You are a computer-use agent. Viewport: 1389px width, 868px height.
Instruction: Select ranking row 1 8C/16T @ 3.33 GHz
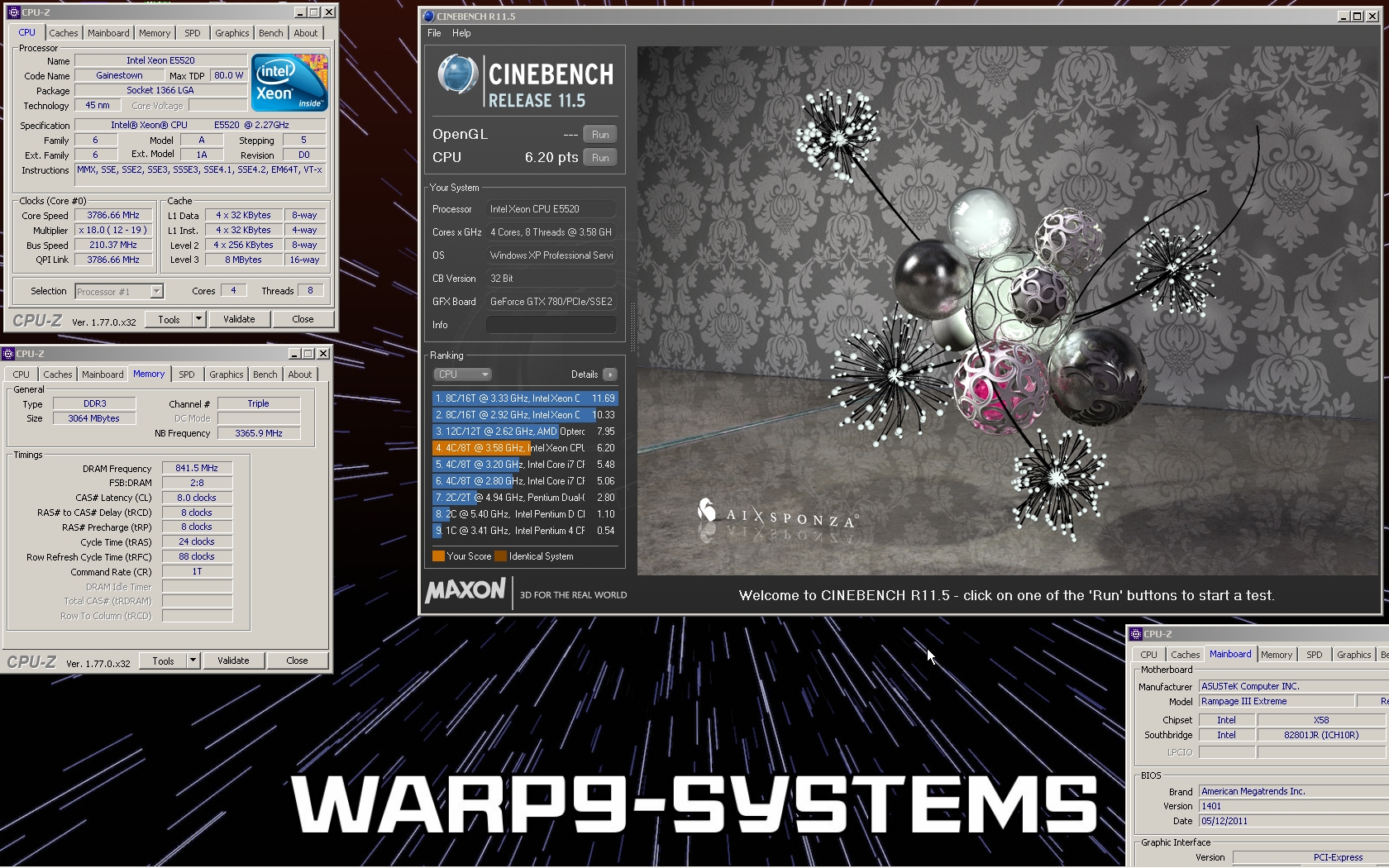525,398
